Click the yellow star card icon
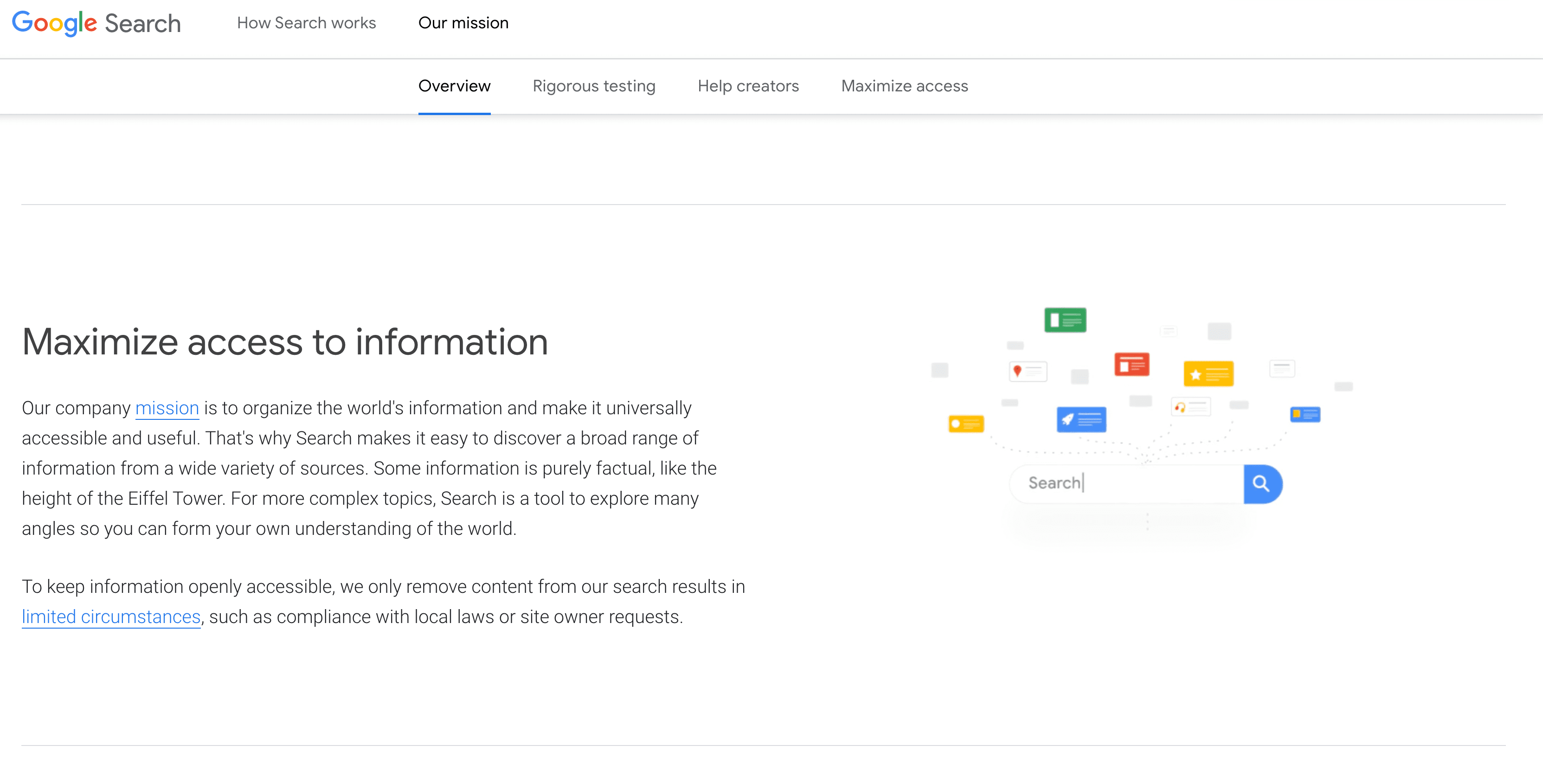The image size is (1543, 784). 1208,374
